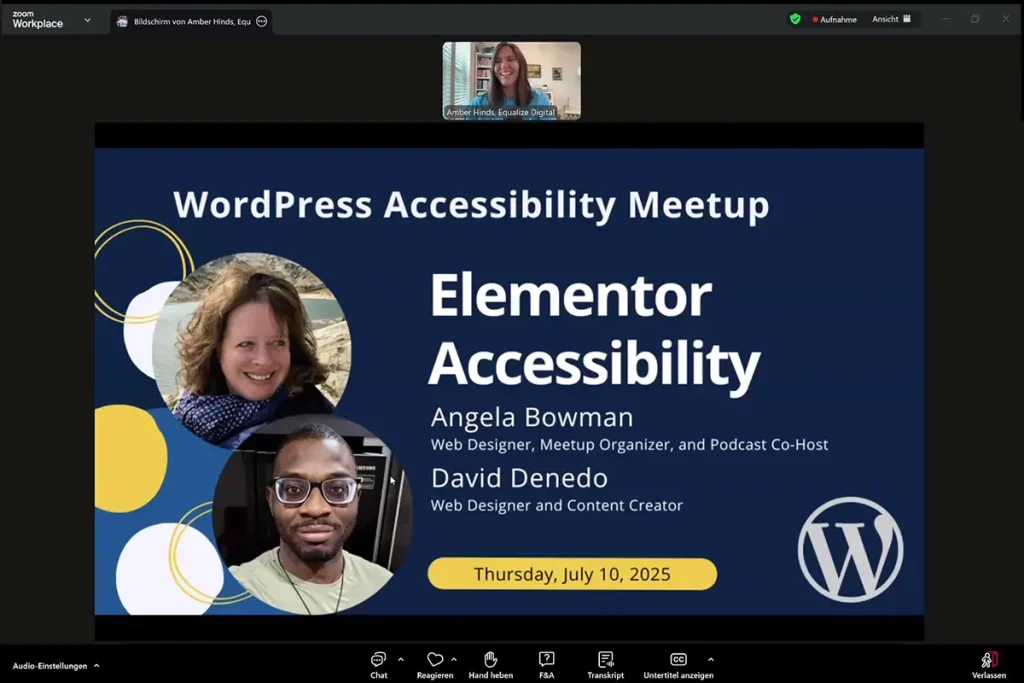Toggle Untertitel anzeigen captions
The height and width of the screenshot is (683, 1024).
pos(678,665)
